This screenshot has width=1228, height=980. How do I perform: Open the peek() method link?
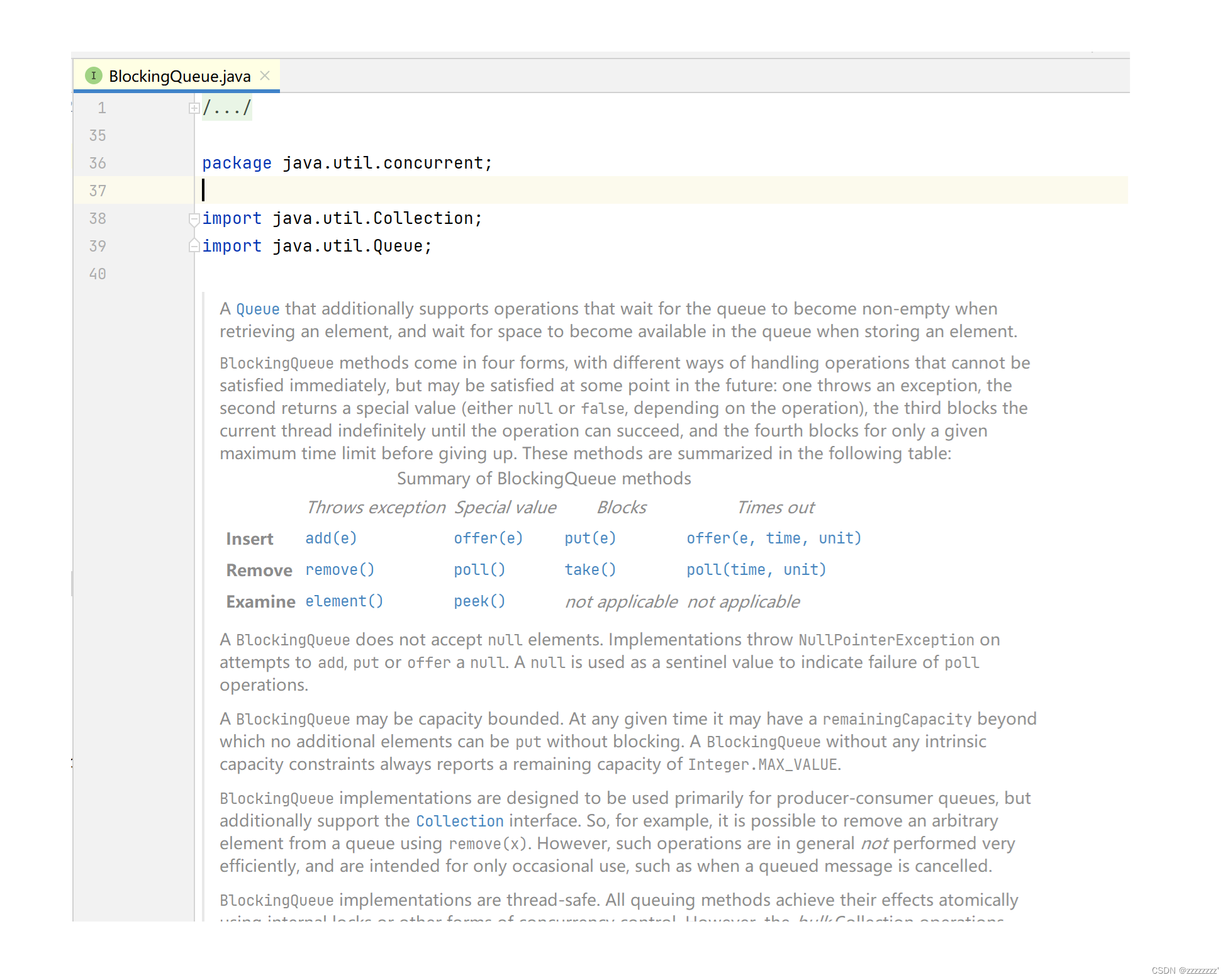tap(479, 601)
